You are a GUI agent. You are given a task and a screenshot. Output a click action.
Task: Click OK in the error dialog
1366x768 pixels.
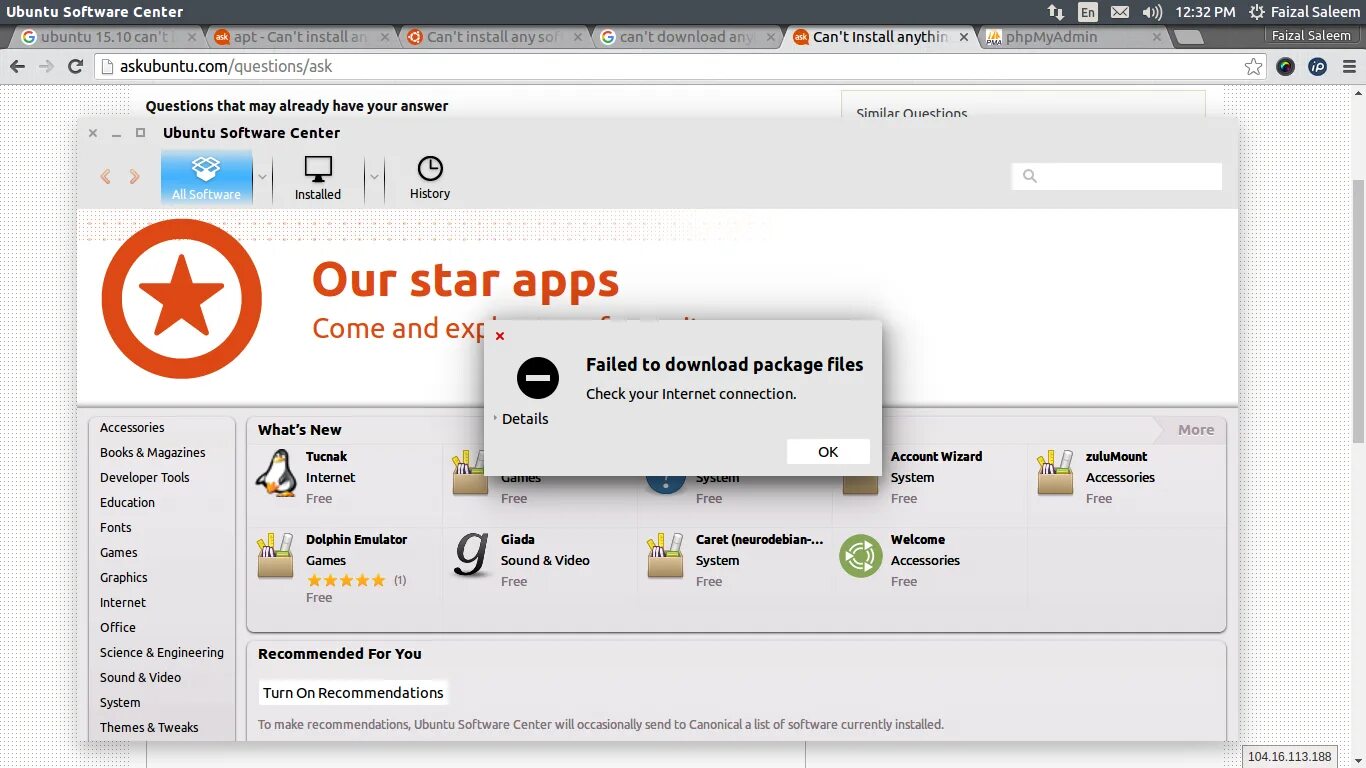[x=828, y=452]
